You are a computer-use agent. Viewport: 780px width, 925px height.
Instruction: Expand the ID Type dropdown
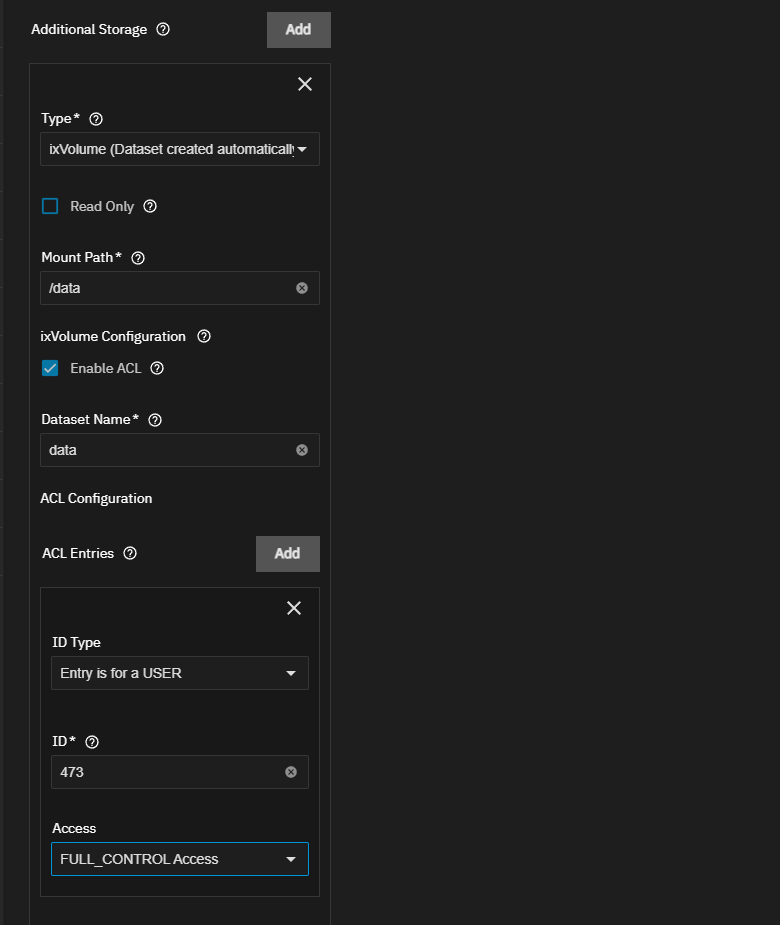pos(180,673)
